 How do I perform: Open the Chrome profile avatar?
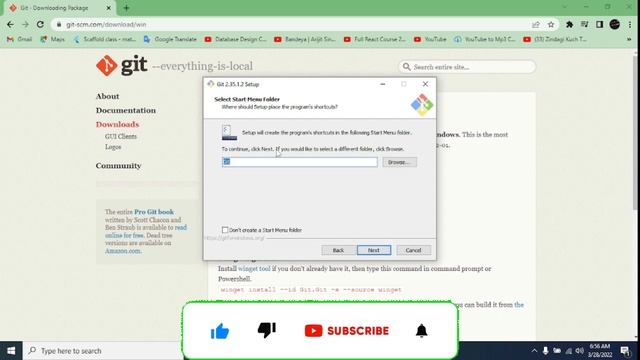pos(615,24)
